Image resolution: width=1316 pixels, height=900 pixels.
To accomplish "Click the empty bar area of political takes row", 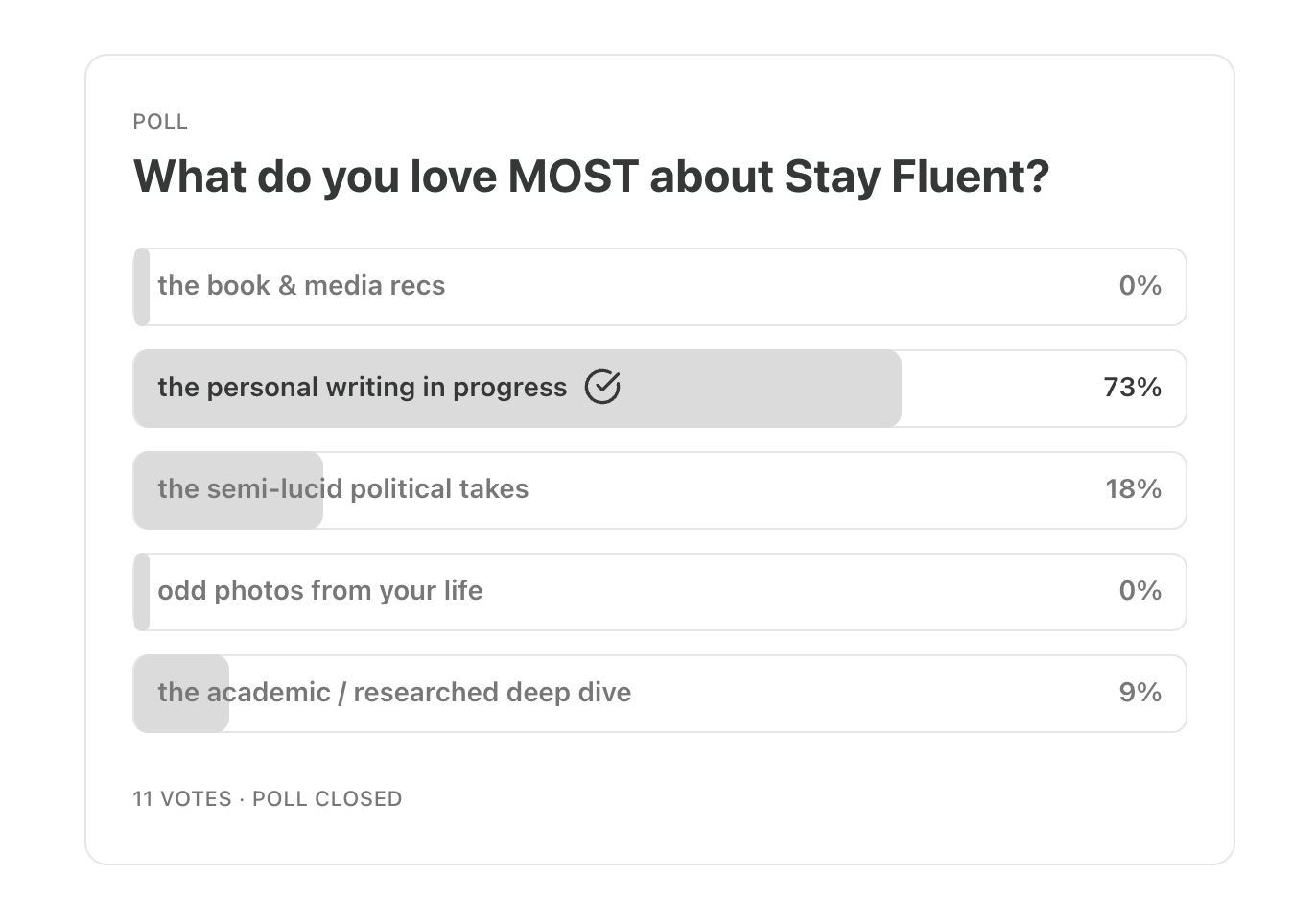I will click(815, 489).
